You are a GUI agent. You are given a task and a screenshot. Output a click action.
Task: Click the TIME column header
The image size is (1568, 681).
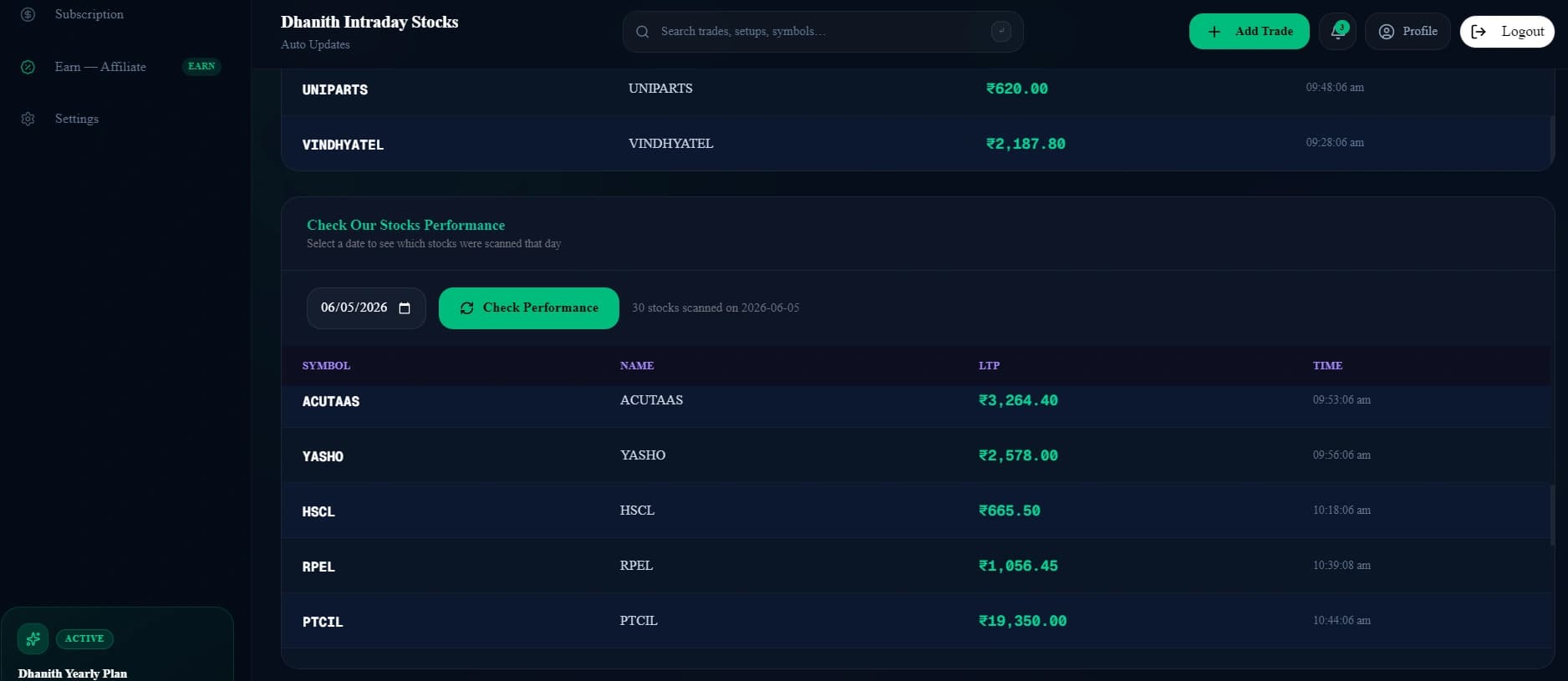pyautogui.click(x=1327, y=366)
